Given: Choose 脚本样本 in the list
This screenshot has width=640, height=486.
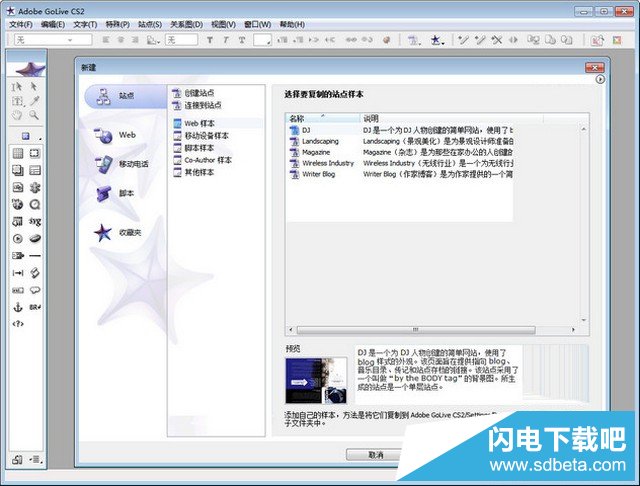Looking at the screenshot, I should [x=193, y=148].
